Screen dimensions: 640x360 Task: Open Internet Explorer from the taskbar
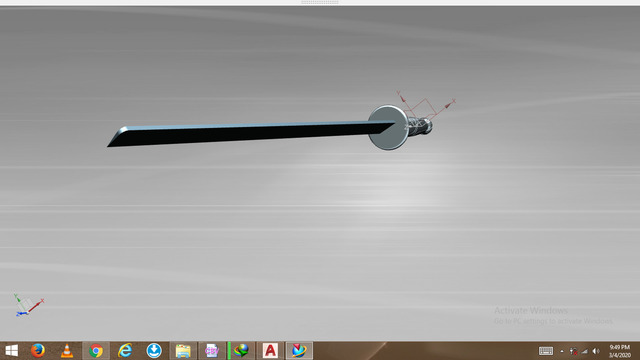125,351
